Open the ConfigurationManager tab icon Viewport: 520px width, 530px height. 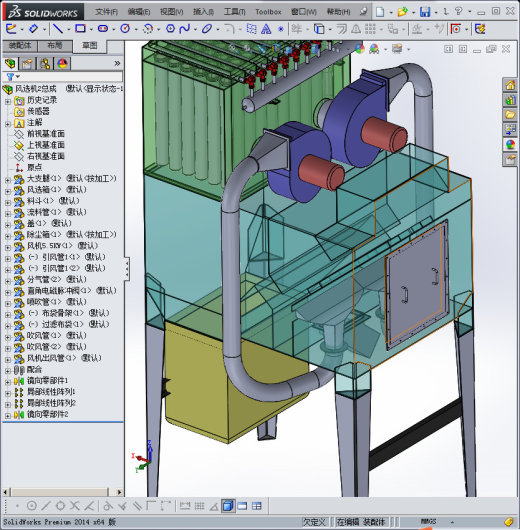pyautogui.click(x=45, y=63)
